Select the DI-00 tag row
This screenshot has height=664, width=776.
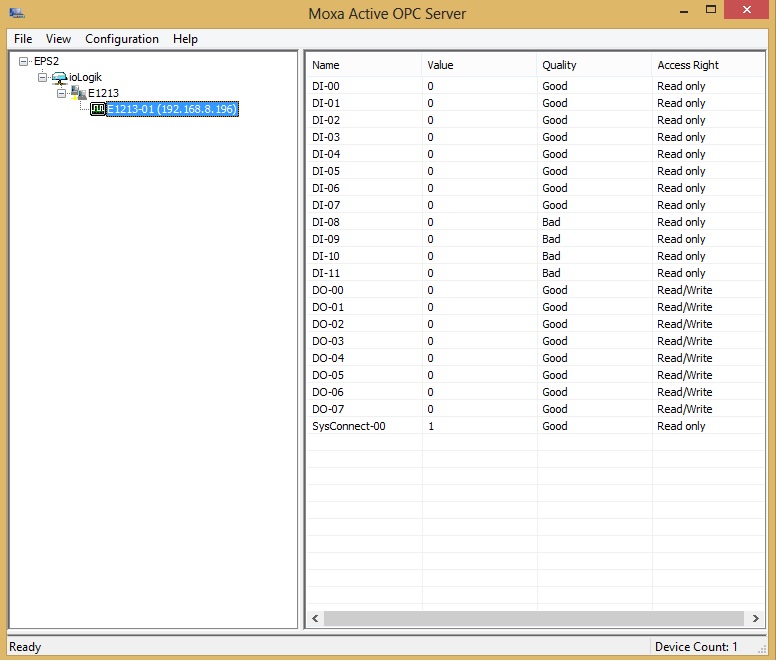point(535,86)
